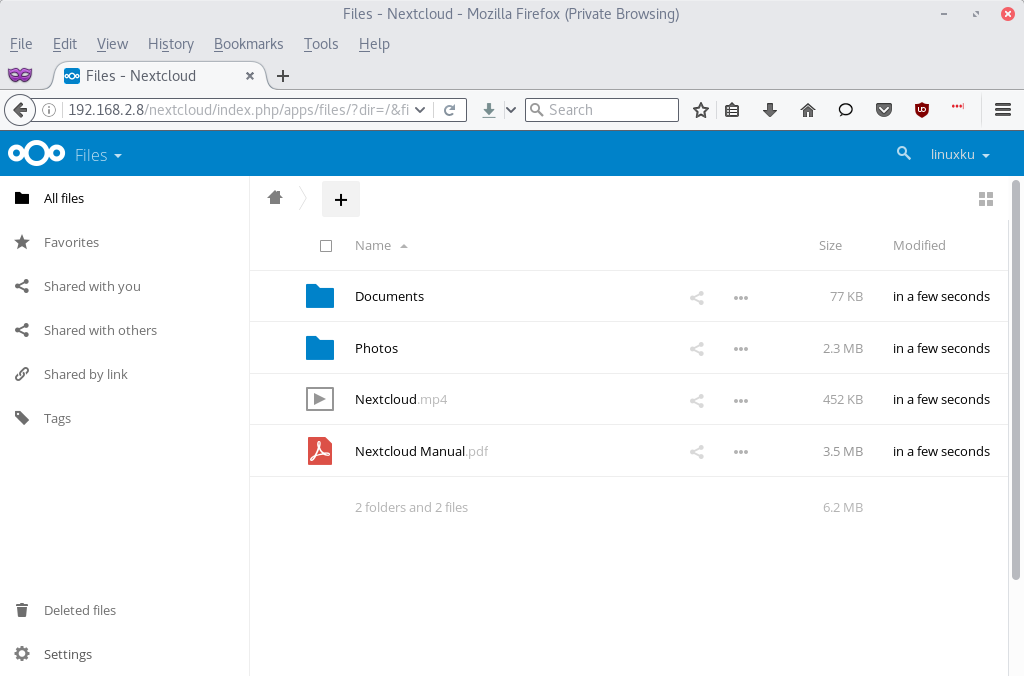Bookmark this page with star icon
This screenshot has width=1024, height=676.
tap(701, 110)
